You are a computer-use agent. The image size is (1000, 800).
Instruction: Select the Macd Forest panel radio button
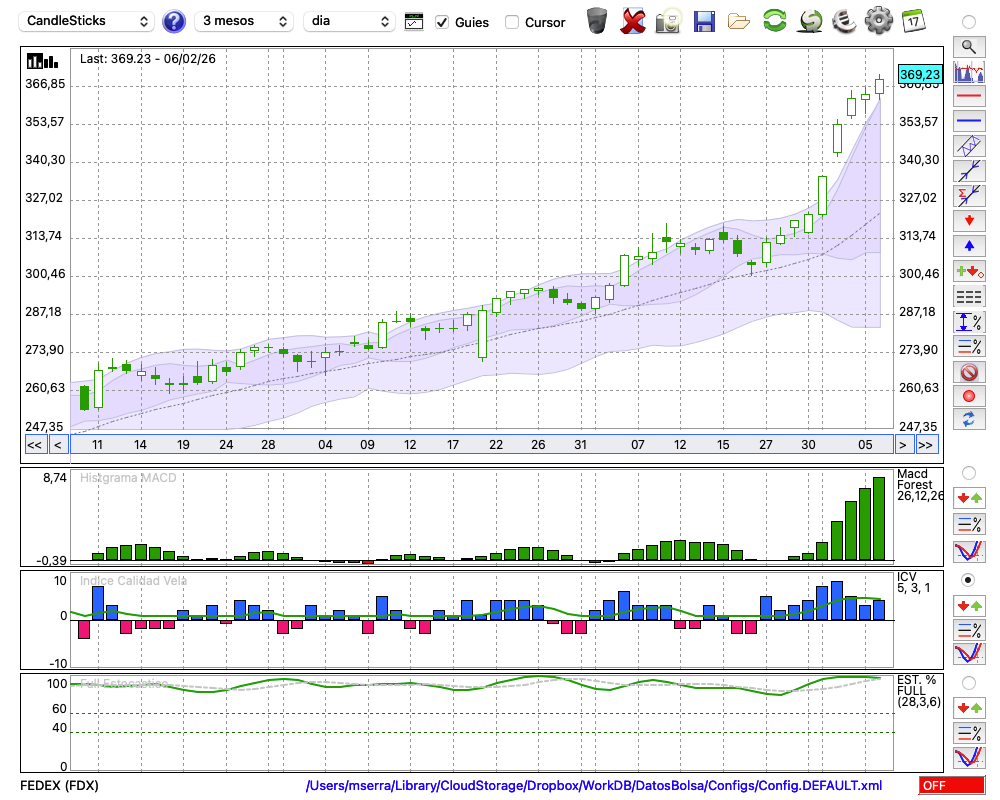click(x=968, y=473)
